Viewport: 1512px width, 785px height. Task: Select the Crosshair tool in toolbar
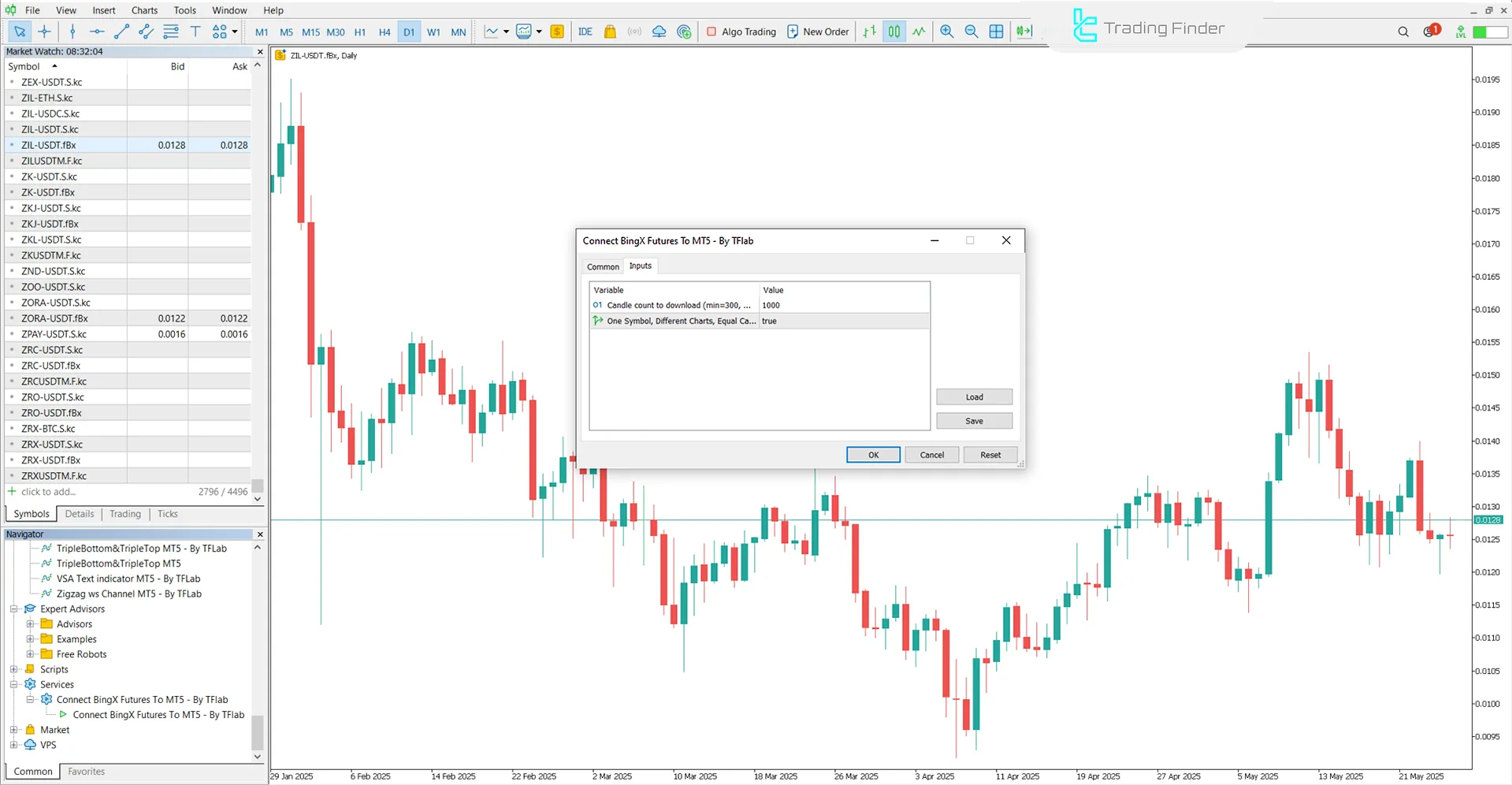tap(44, 32)
